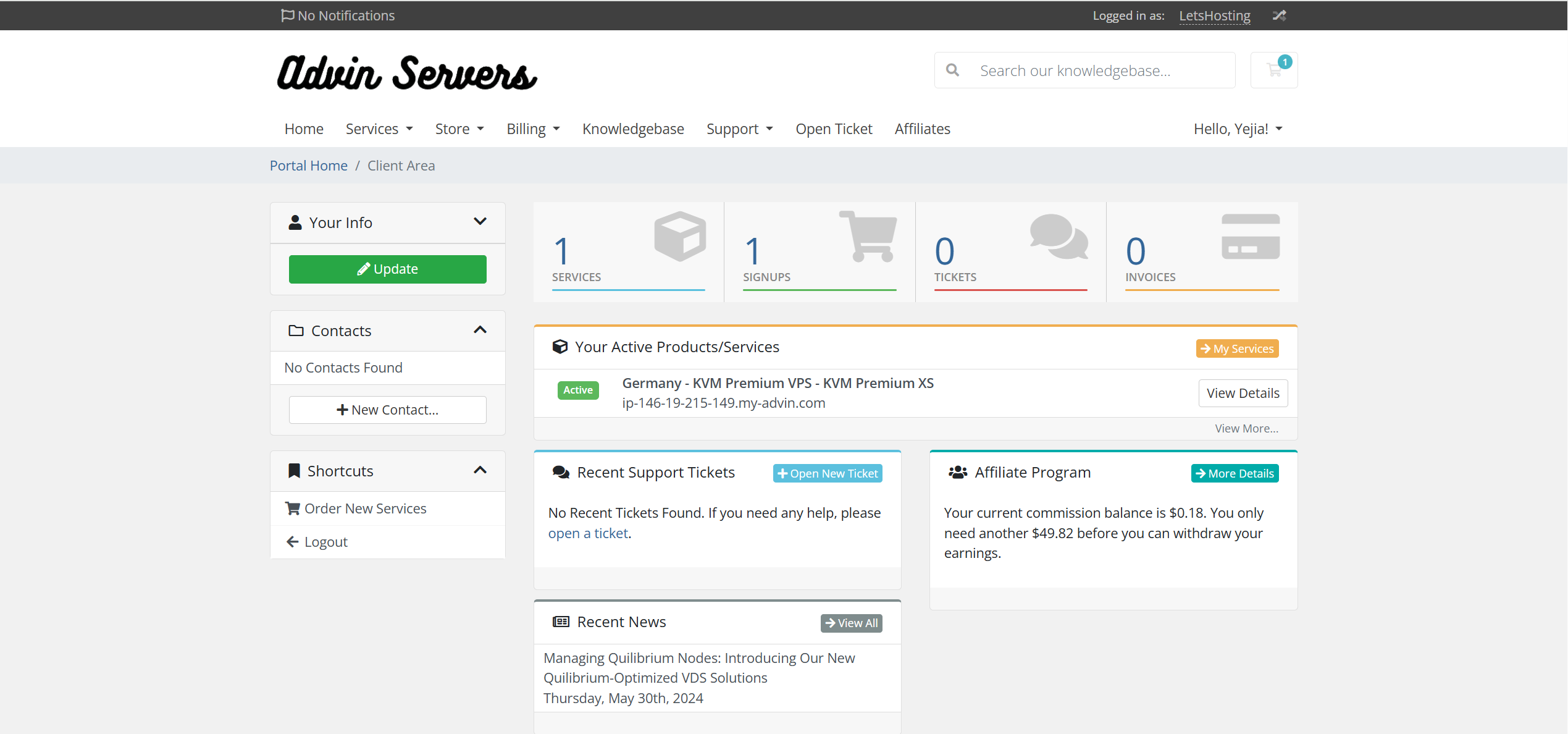Click the Affiliate More Details button
Screen dimensions: 1568x734
tap(1235, 473)
